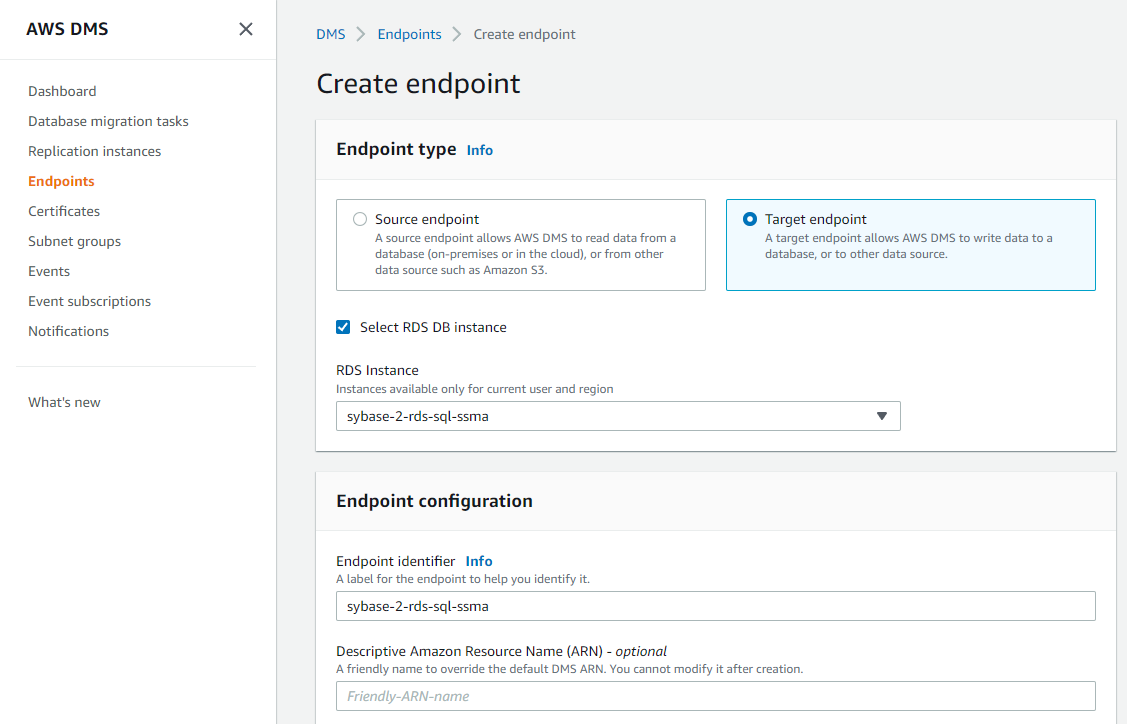Open Notifications in the sidebar
Screen dimensions: 1127x724
click(68, 331)
